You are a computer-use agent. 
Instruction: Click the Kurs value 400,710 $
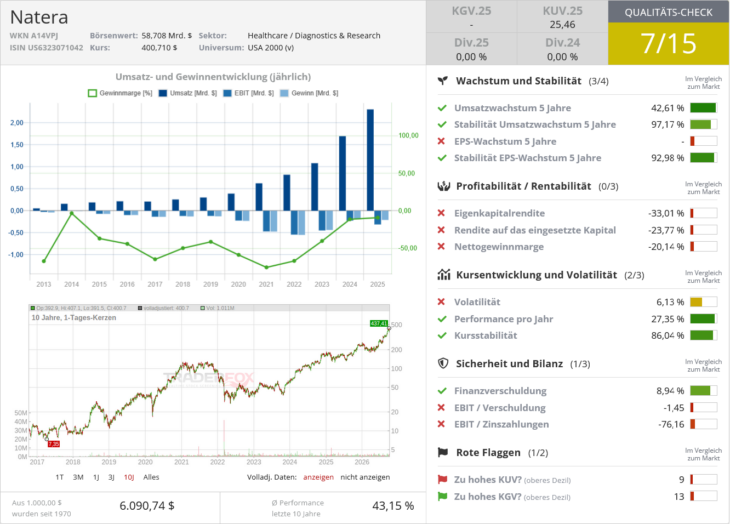click(x=159, y=47)
